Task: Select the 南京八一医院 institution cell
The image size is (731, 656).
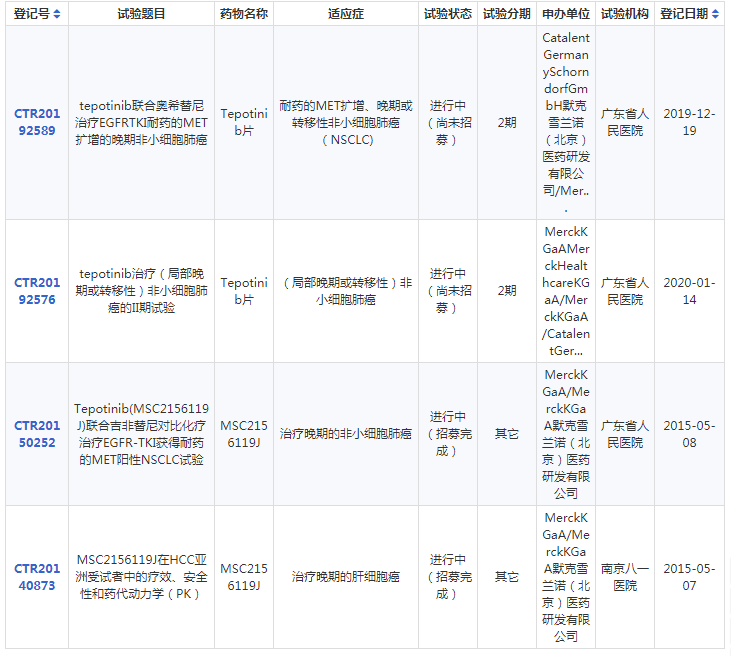Action: pos(625,577)
